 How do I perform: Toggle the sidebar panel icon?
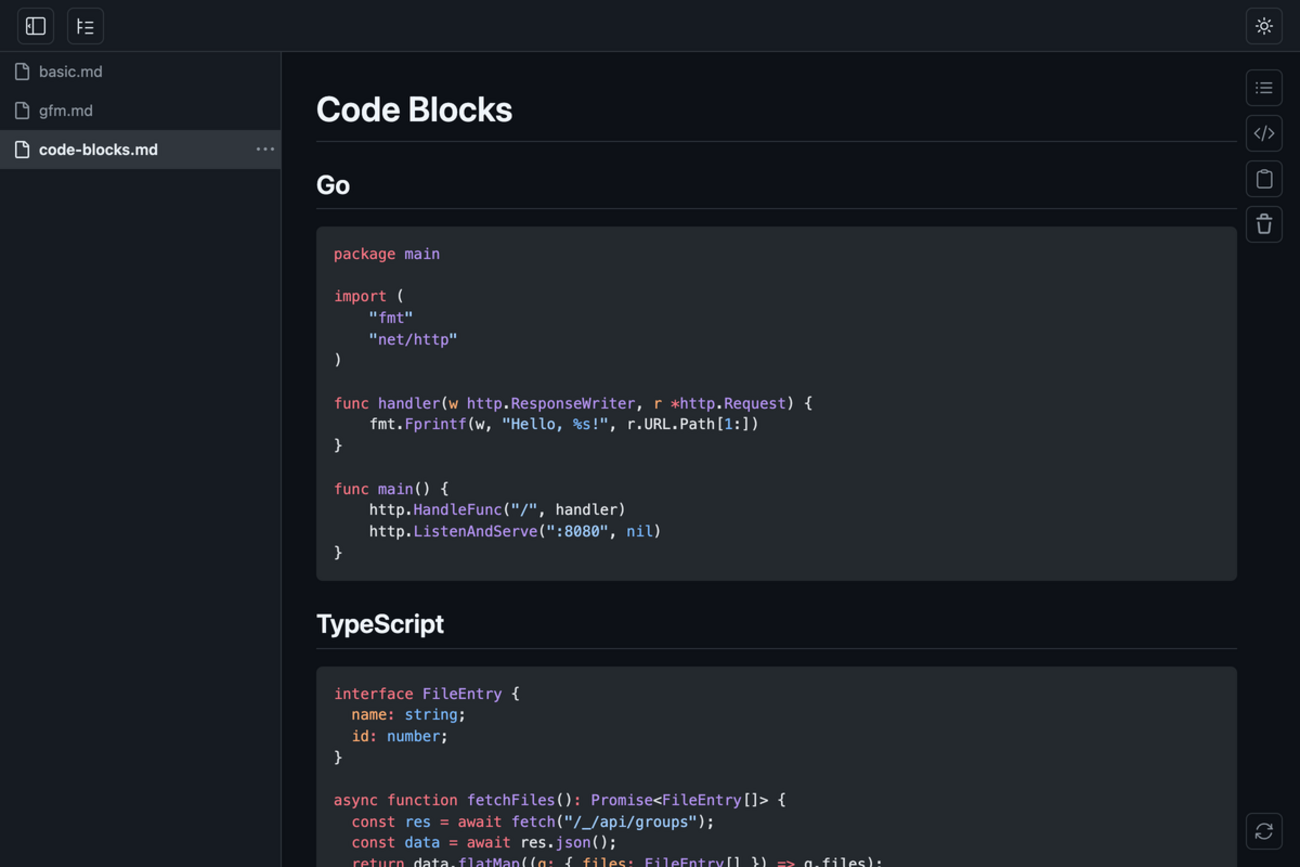click(x=36, y=26)
